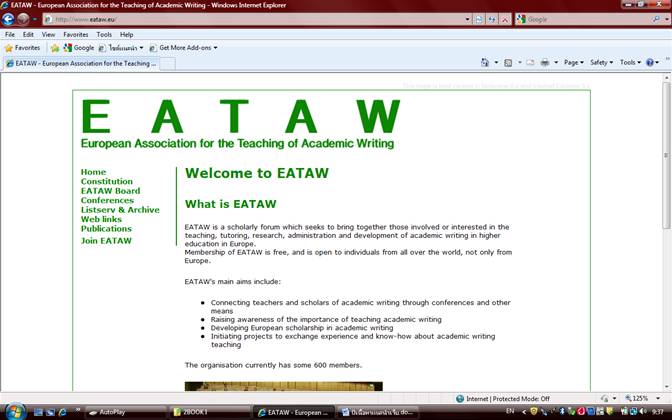Click the RSS Feeds icon
Viewport: 672px width, 420px height.
click(508, 63)
